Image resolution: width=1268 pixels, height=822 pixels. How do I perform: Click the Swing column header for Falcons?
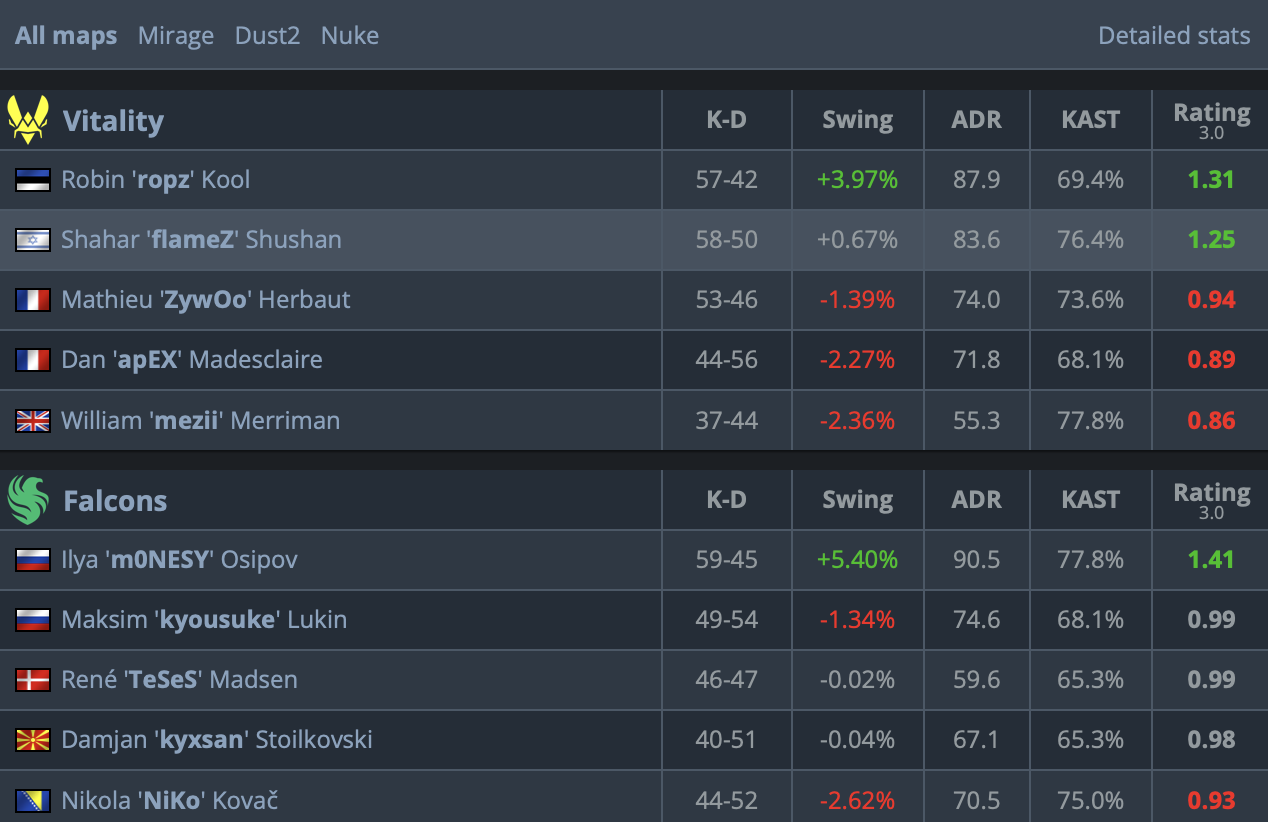[x=857, y=500]
